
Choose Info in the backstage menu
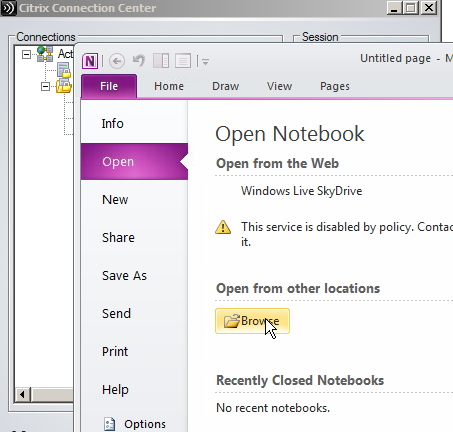pyautogui.click(x=134, y=124)
